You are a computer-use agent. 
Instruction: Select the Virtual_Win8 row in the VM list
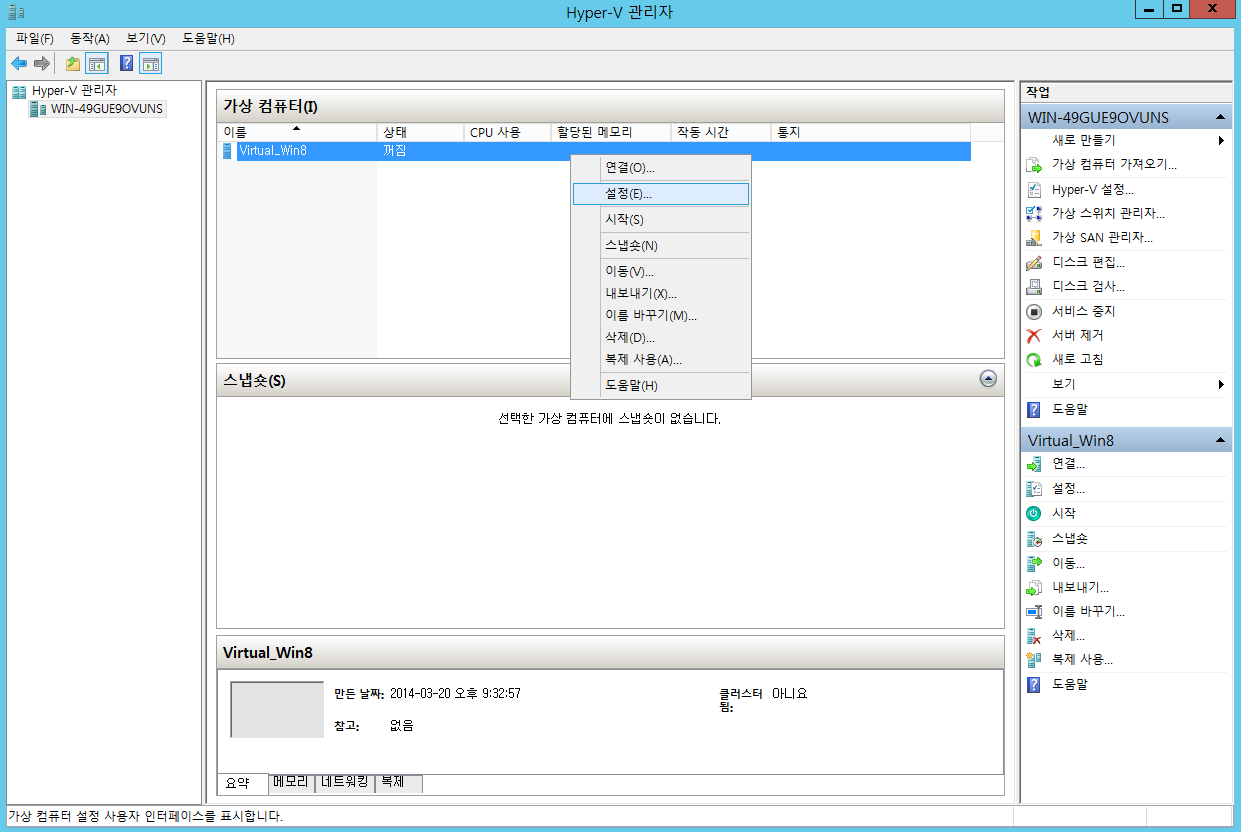coord(594,151)
